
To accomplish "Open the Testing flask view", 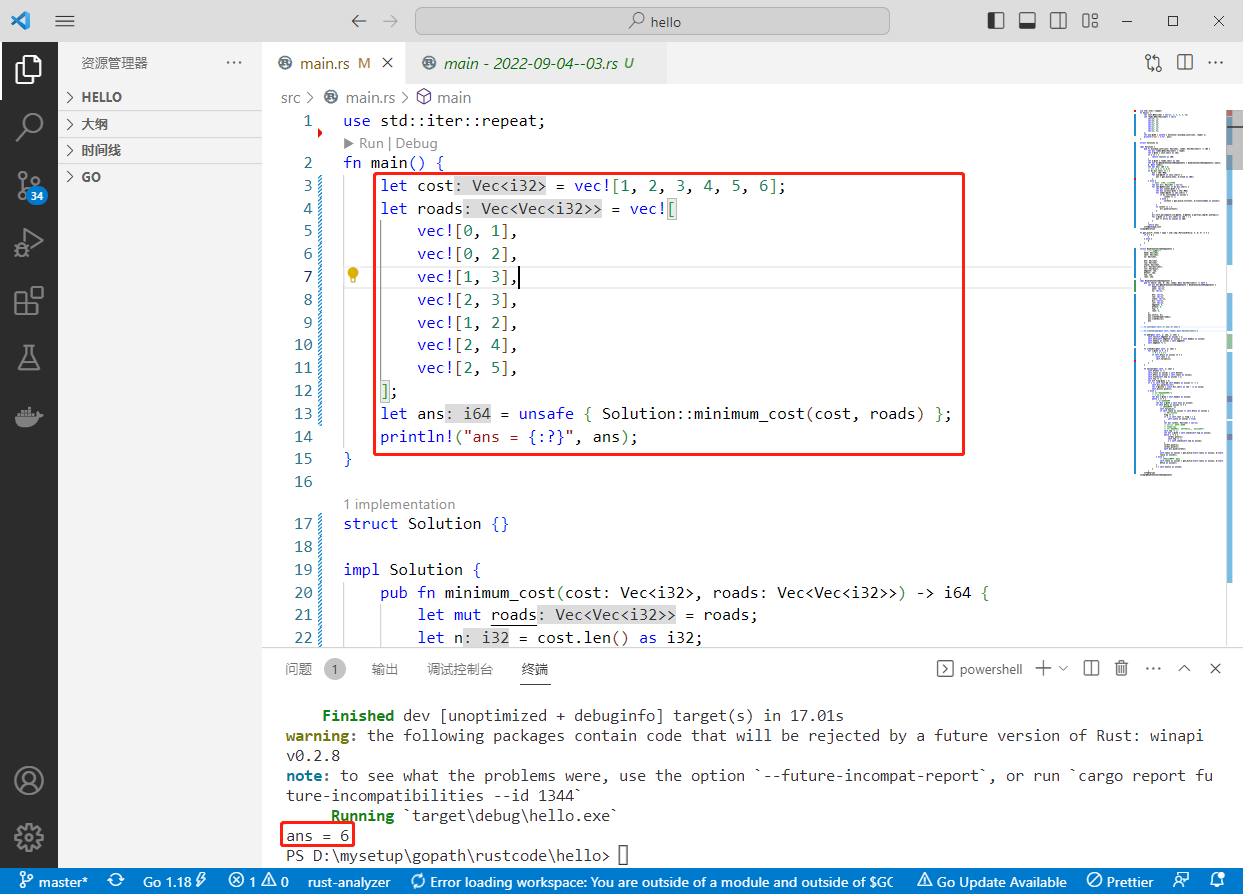I will 29,358.
